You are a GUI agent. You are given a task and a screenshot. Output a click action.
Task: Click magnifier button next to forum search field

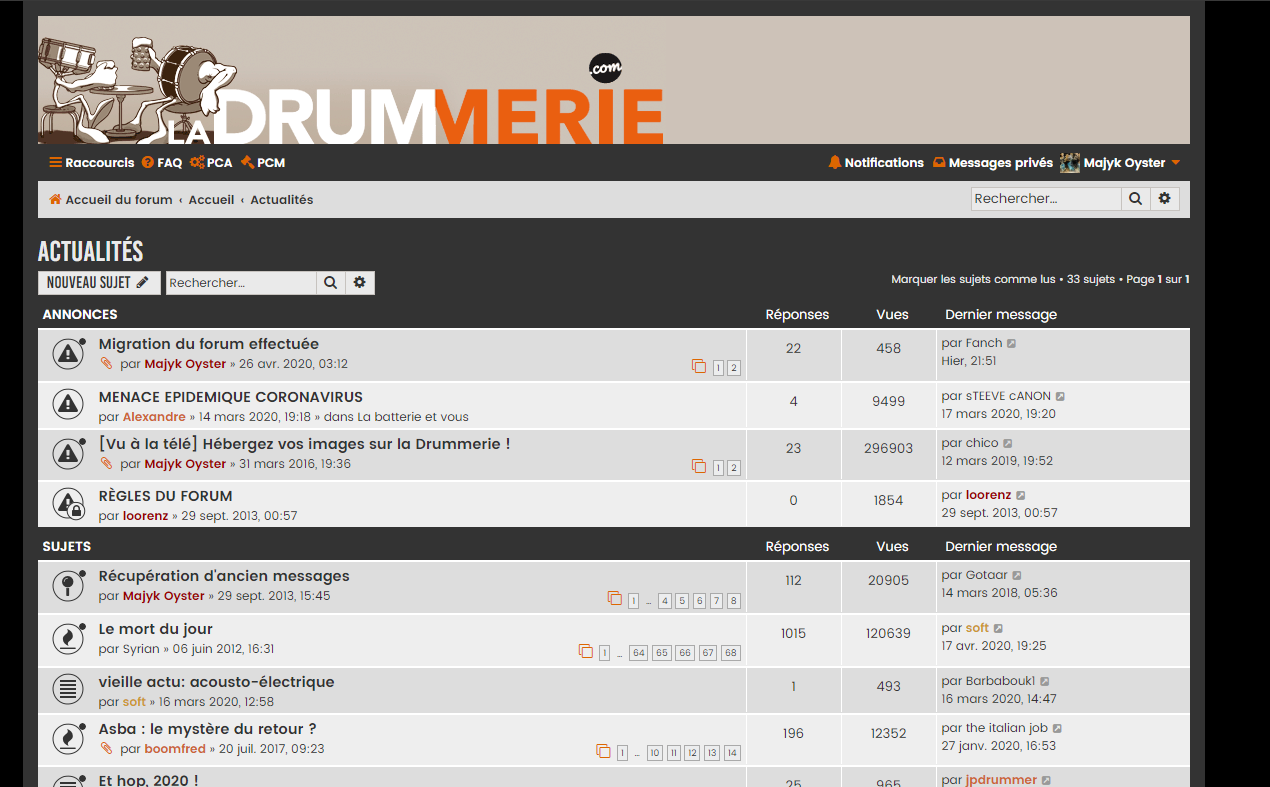tap(331, 283)
